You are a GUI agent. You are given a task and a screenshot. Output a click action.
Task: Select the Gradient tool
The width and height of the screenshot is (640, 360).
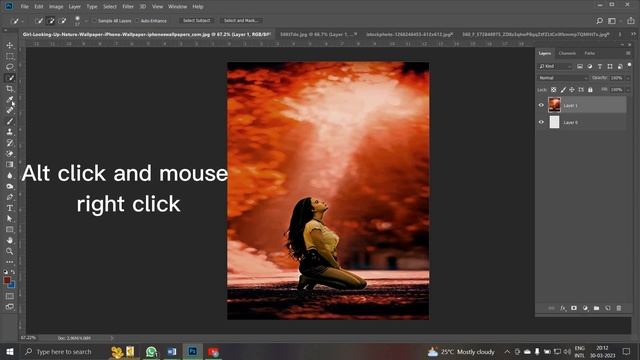click(9, 164)
